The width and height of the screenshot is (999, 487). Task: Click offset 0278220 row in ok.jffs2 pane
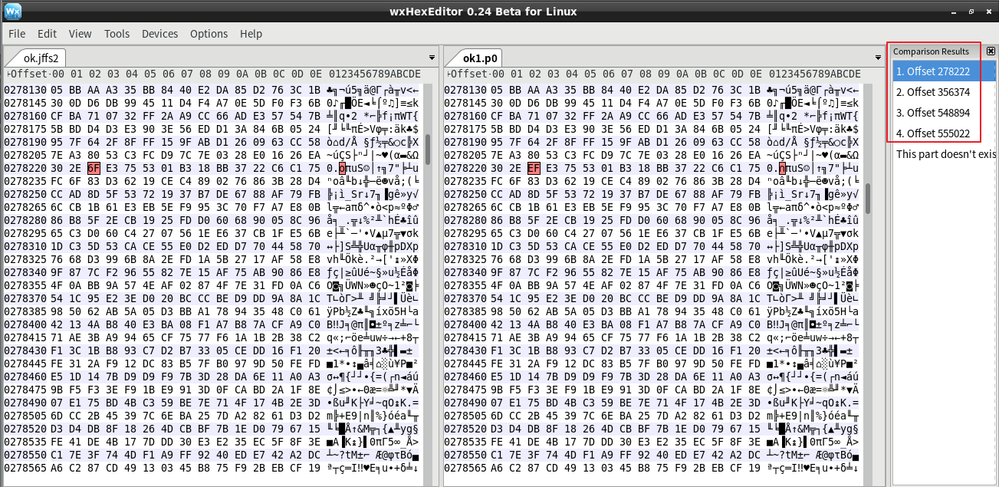pyautogui.click(x=23, y=168)
